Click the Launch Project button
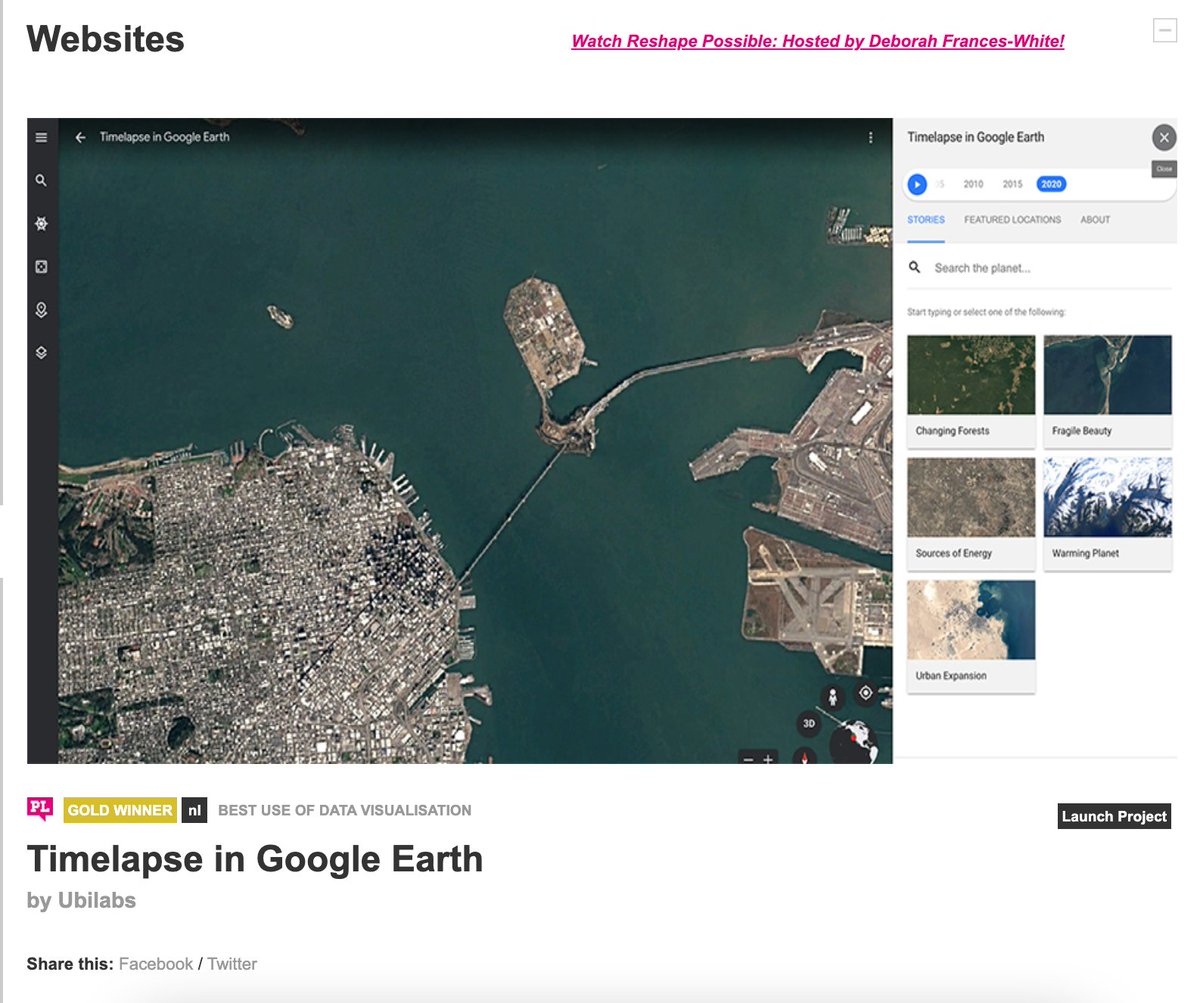Screen dimensions: 1200x1003 click(x=1113, y=816)
